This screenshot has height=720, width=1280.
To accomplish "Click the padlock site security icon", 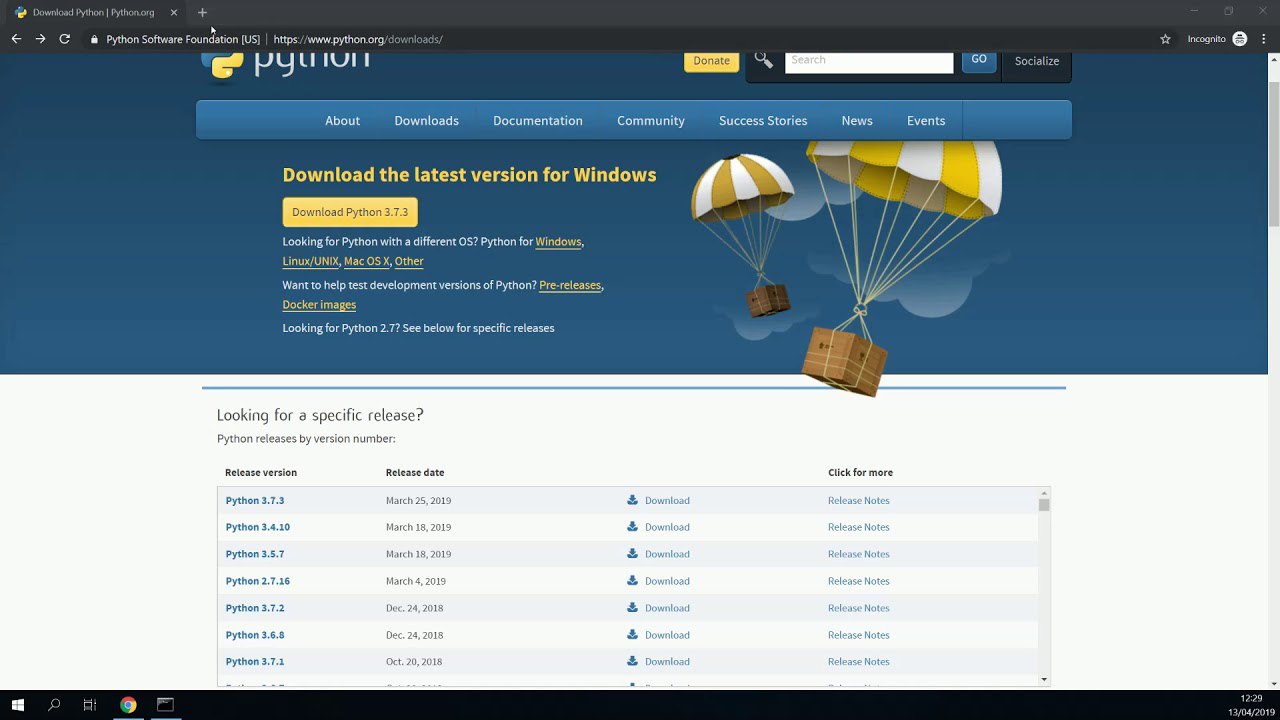I will pos(94,39).
